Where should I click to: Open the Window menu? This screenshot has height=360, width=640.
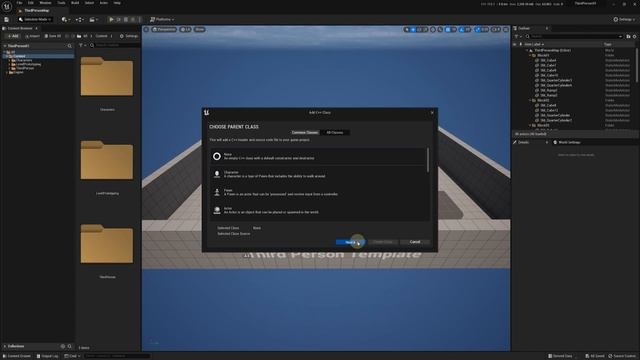click(x=45, y=3)
